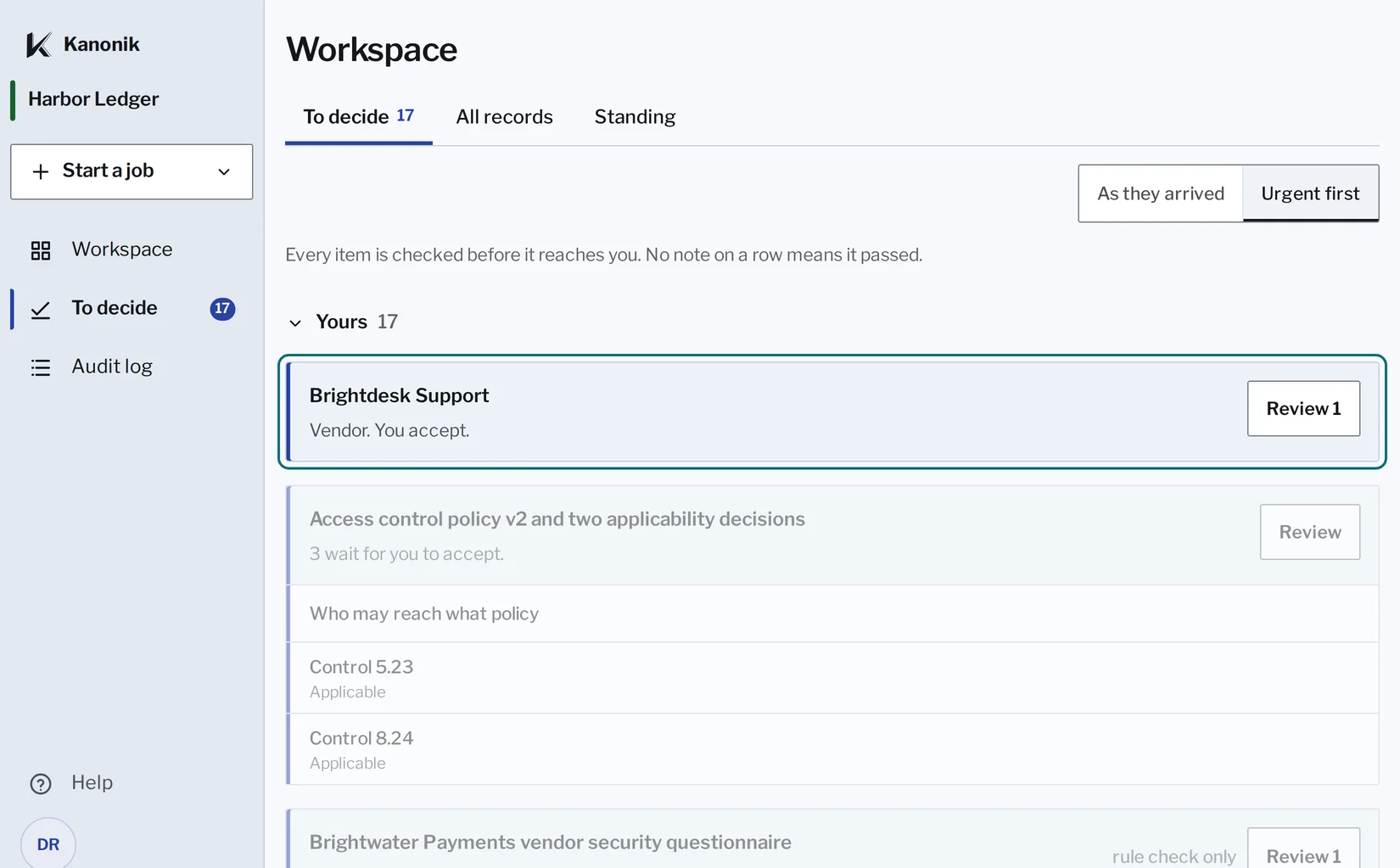Screen dimensions: 1400x868
Task: Switch to the Standing tab
Action: 635,117
